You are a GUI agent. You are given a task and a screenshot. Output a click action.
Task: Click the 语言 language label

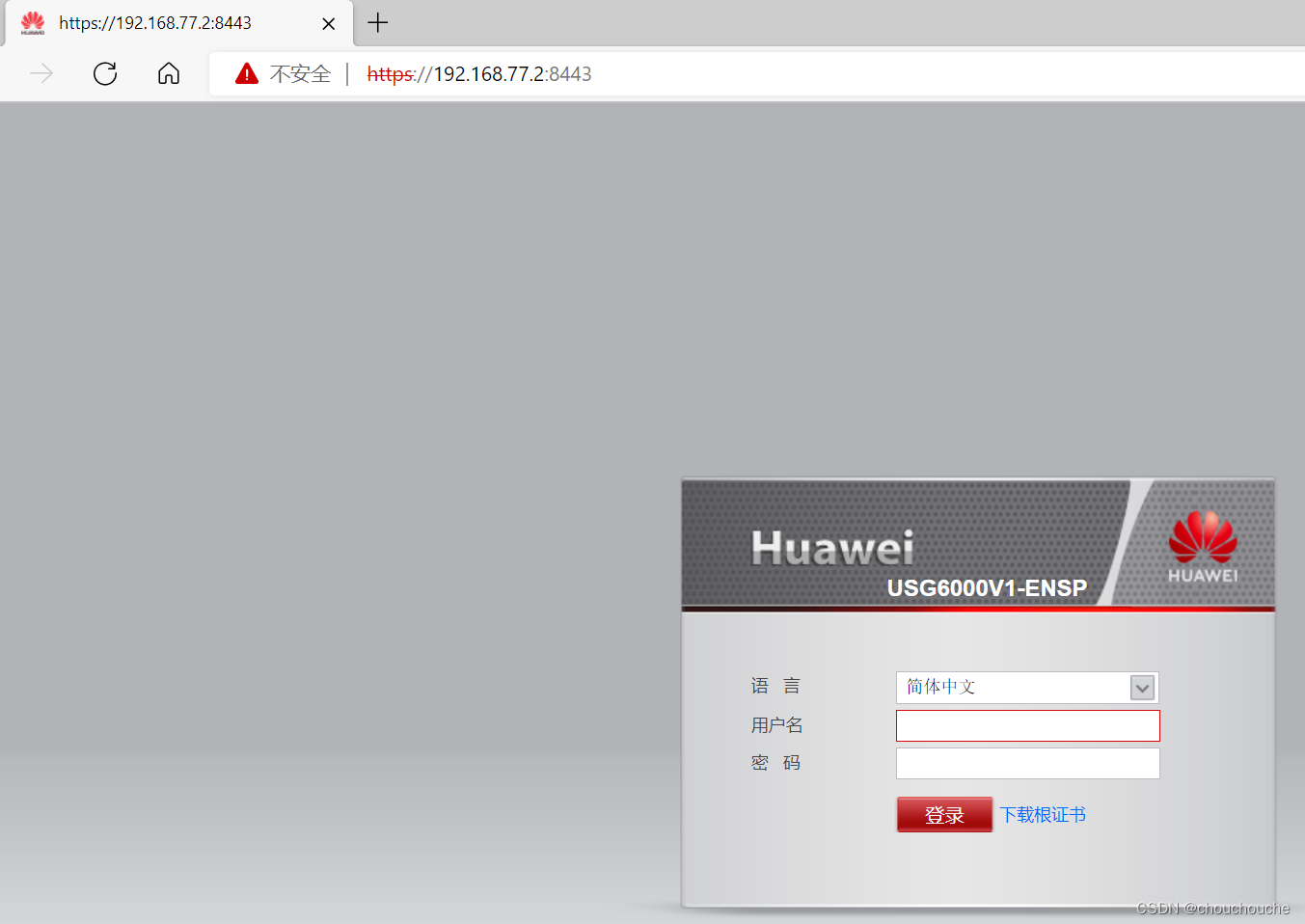click(776, 686)
